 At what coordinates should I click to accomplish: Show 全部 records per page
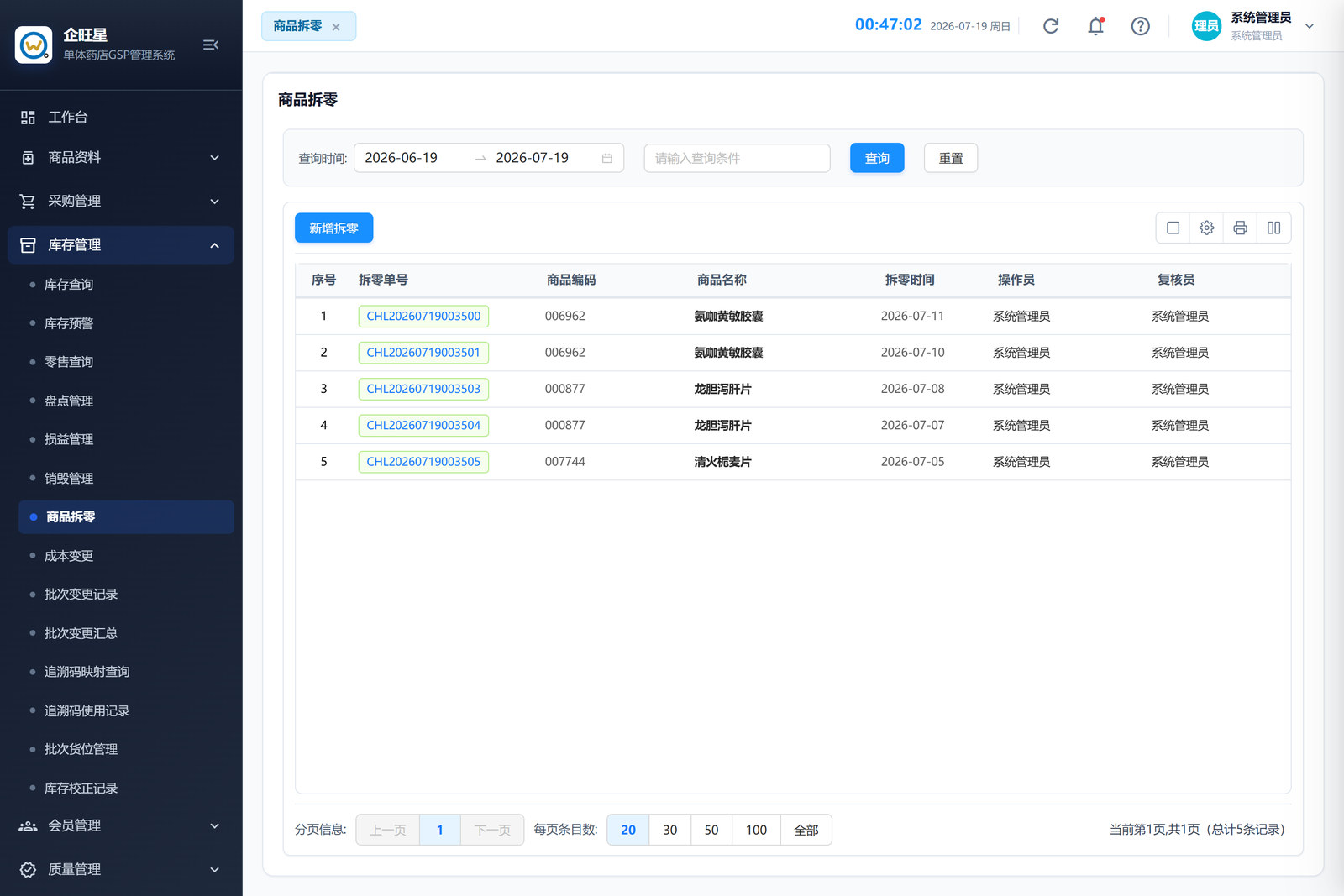tap(806, 830)
